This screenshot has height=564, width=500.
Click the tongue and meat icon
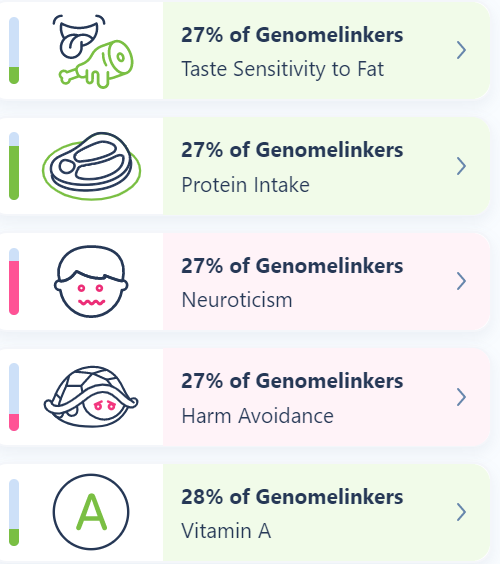coord(93,51)
